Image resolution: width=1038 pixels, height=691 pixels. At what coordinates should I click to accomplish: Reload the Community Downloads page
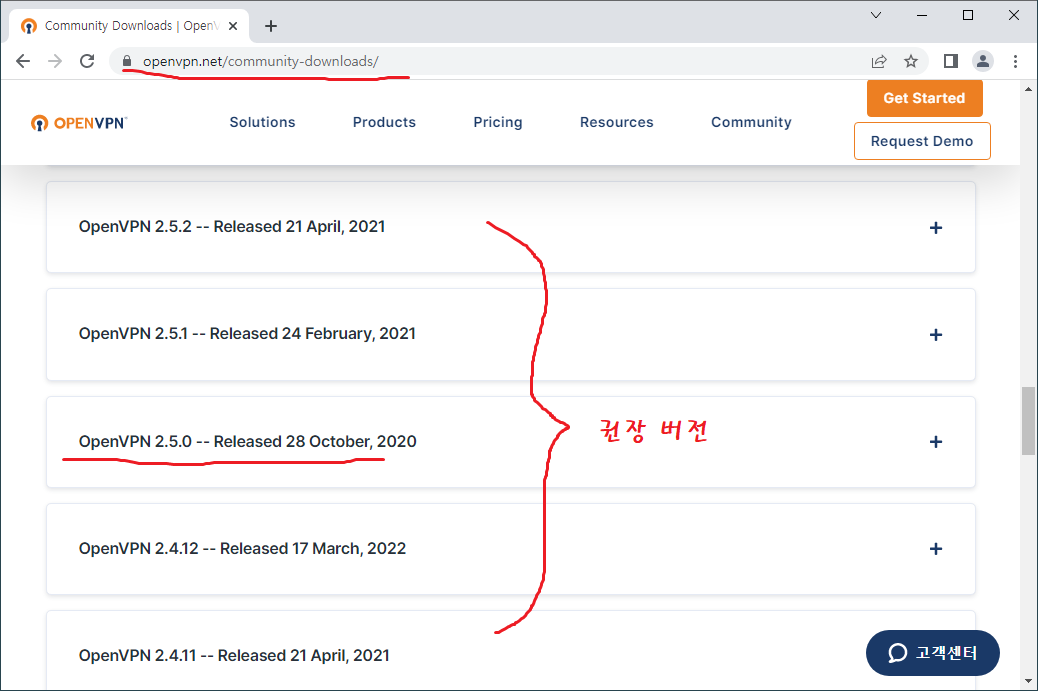point(87,62)
